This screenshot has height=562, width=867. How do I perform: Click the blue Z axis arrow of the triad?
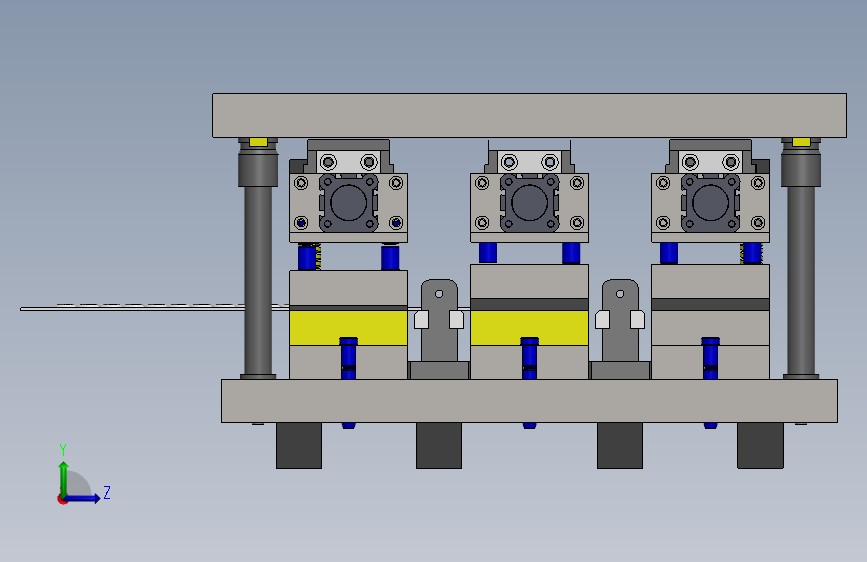click(83, 498)
